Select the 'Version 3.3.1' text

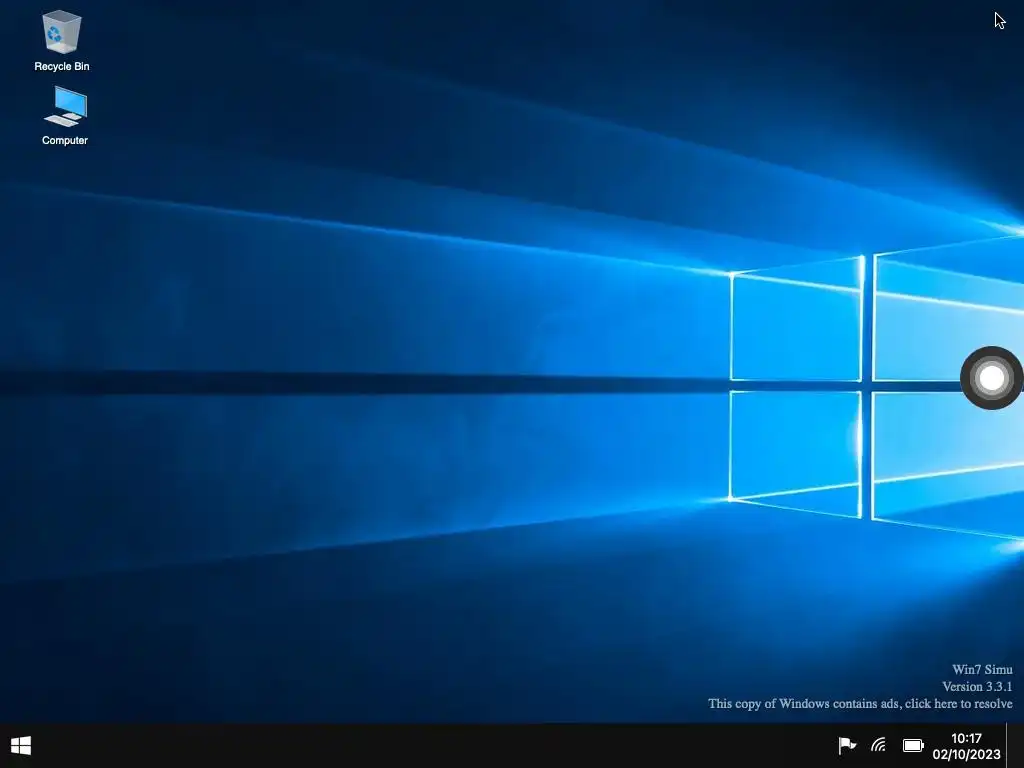(x=977, y=686)
